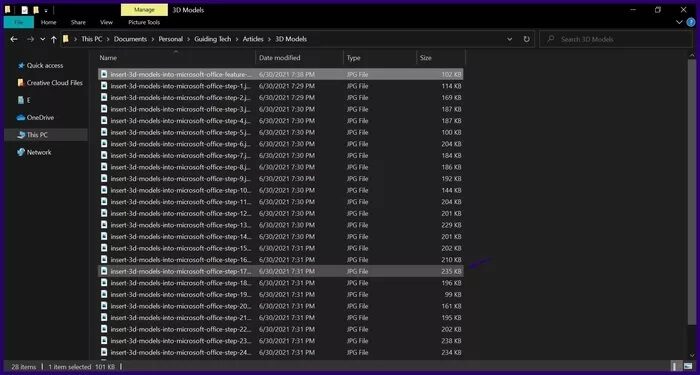Select the 99 KB step-19 file
The height and width of the screenshot is (375, 700).
tap(280, 295)
